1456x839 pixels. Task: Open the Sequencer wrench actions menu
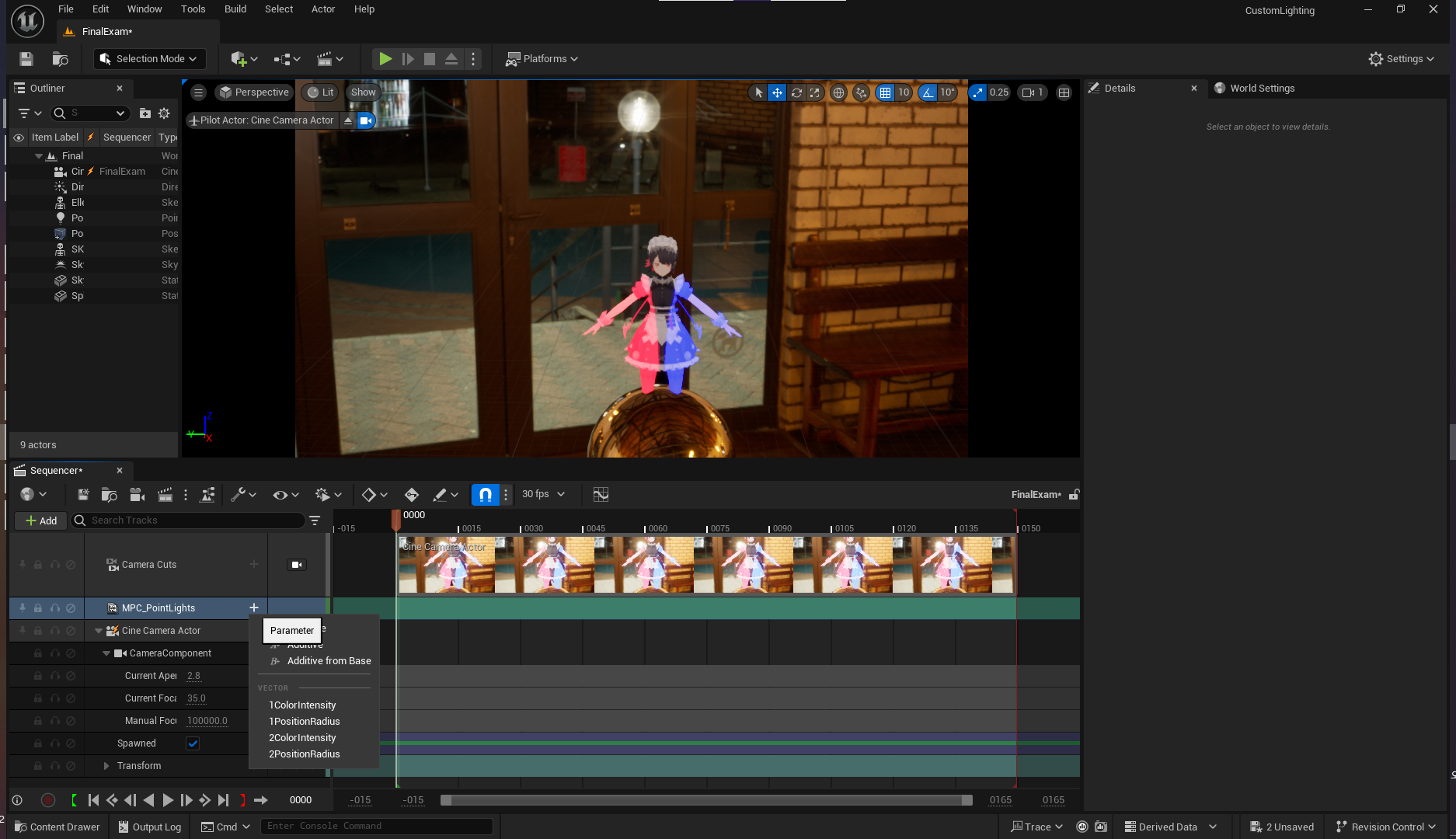pos(243,495)
